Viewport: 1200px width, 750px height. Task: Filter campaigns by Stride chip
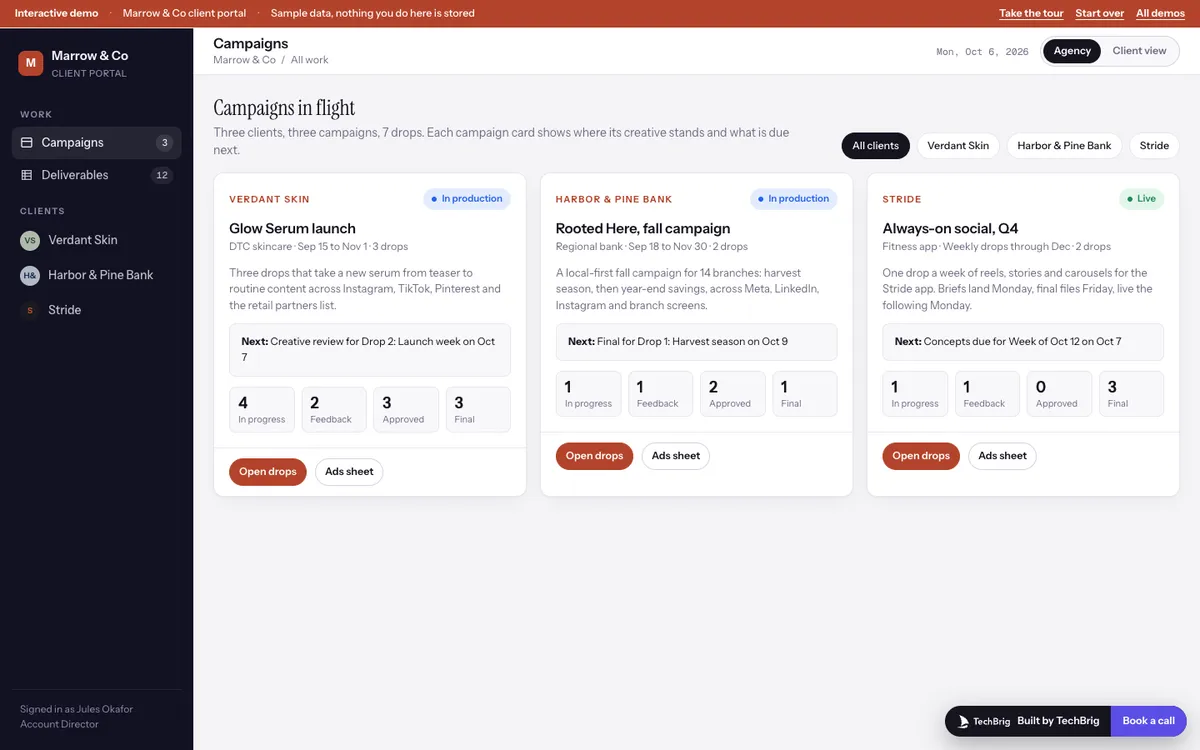(1154, 146)
